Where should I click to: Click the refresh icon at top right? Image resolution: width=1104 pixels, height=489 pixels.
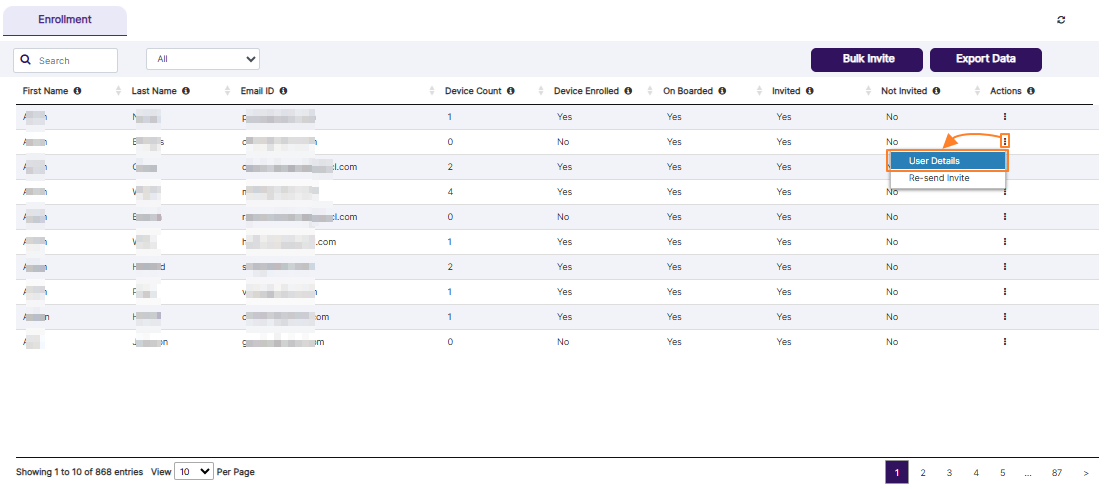(1061, 20)
